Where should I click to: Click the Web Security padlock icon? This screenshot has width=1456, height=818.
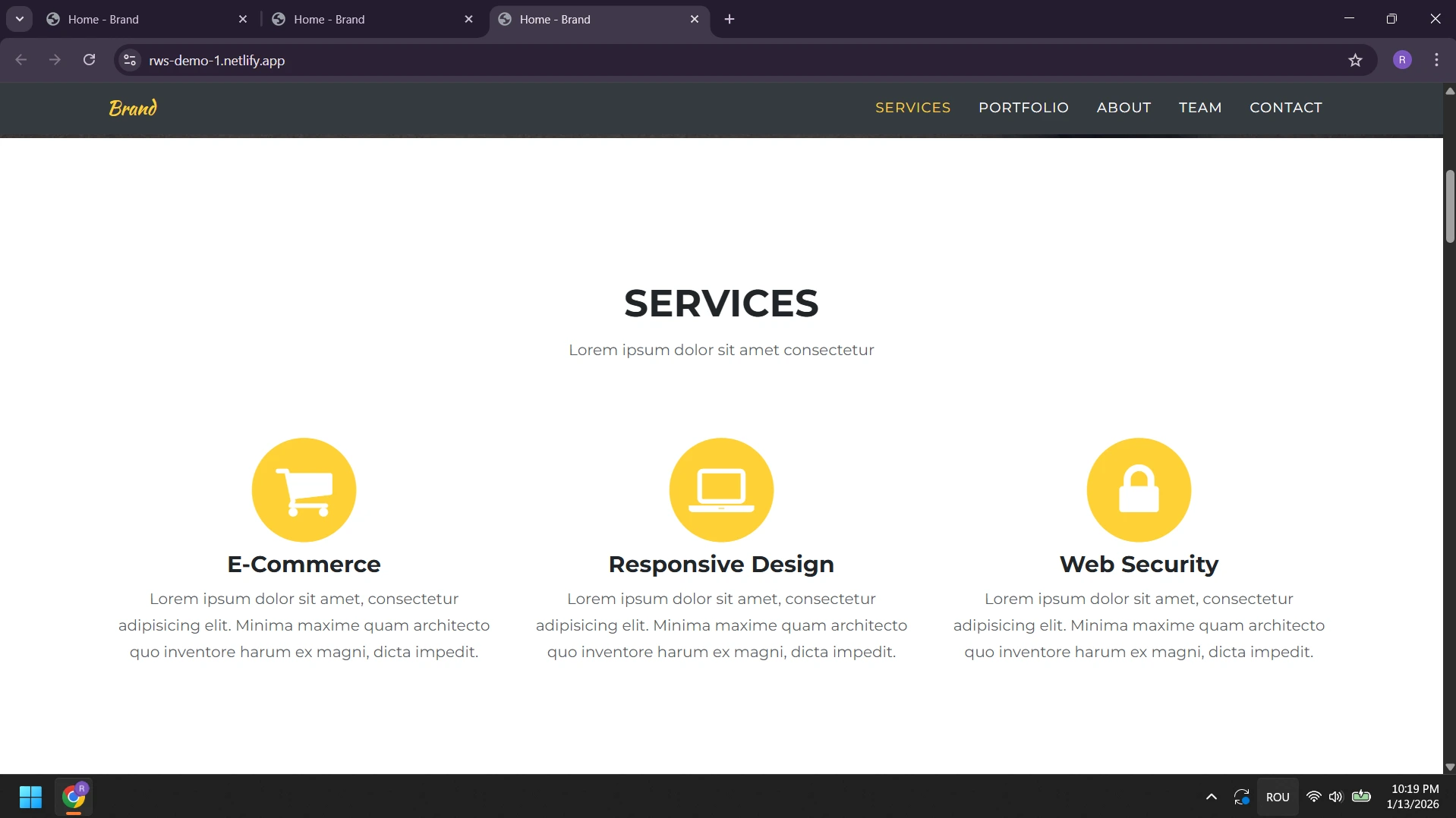click(1139, 489)
